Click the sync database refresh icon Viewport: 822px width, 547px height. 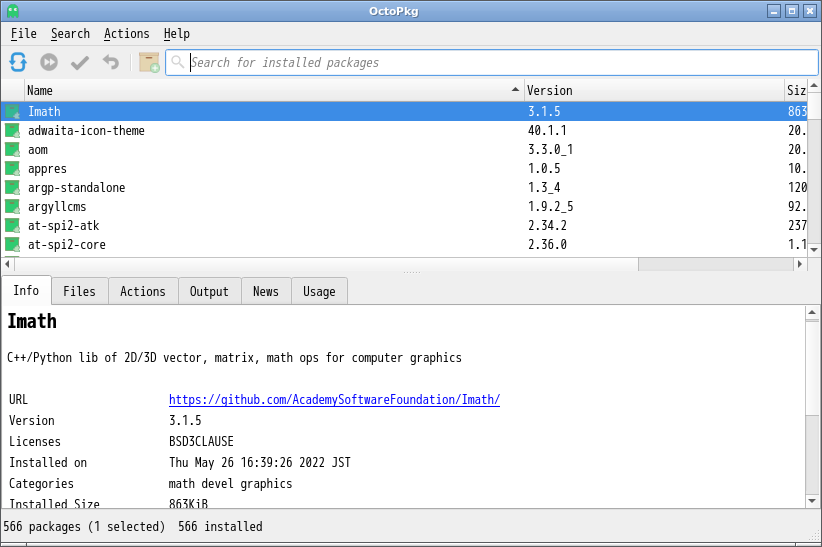point(18,62)
